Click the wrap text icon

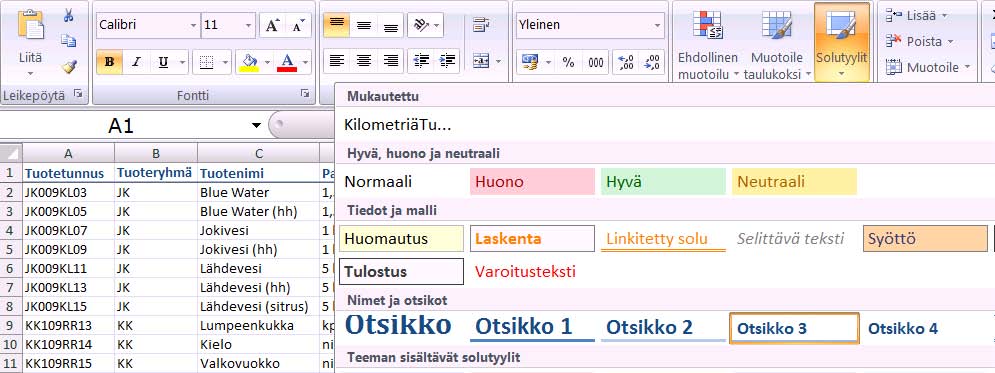[481, 25]
